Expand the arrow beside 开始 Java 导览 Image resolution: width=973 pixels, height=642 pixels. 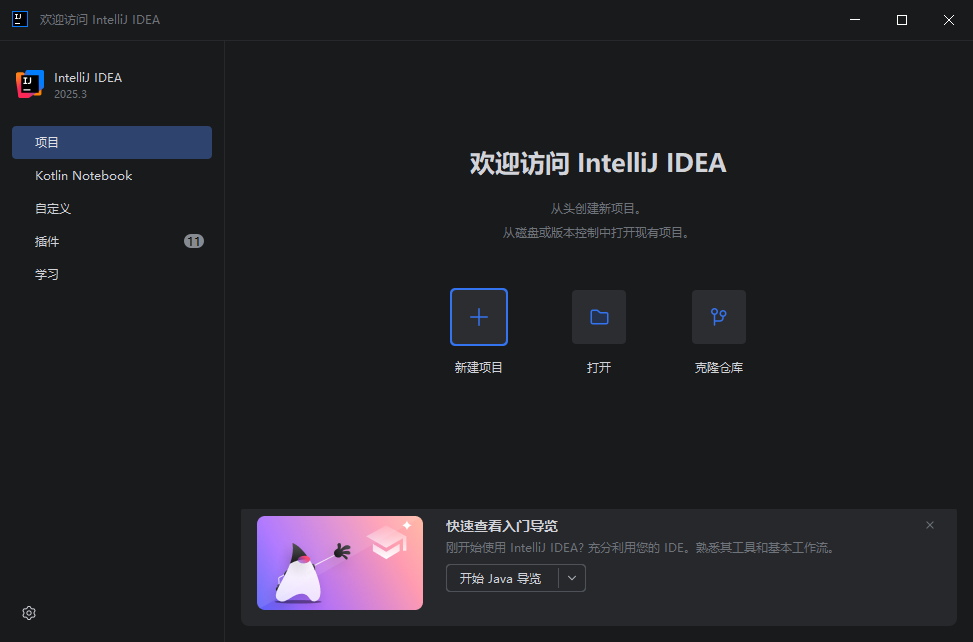(x=572, y=578)
